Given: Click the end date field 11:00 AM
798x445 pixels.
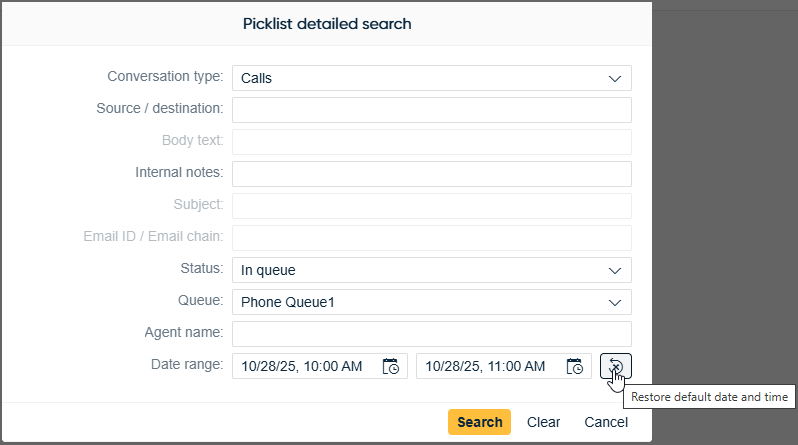Looking at the screenshot, I should pyautogui.click(x=487, y=366).
